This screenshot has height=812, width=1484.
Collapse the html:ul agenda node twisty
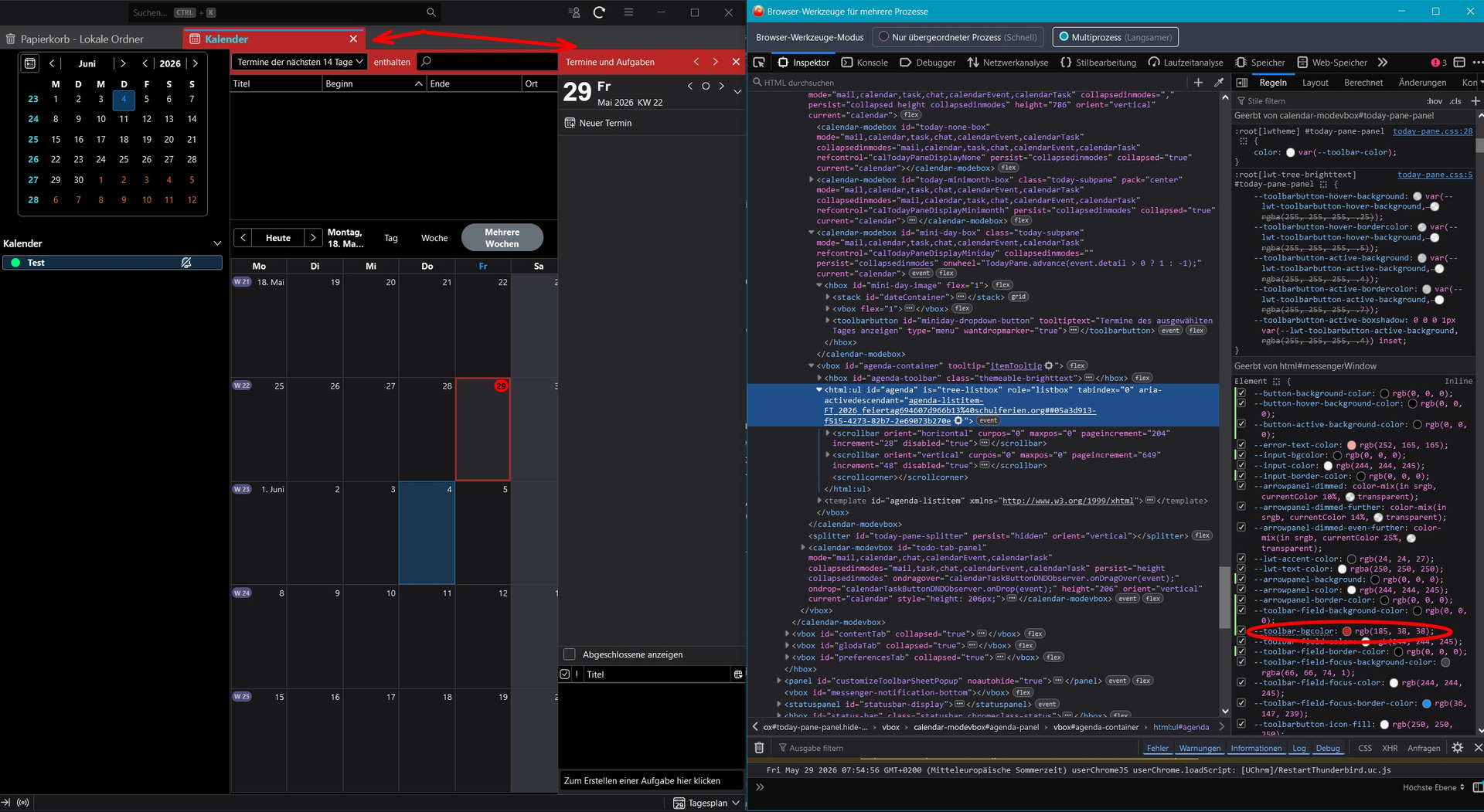819,390
